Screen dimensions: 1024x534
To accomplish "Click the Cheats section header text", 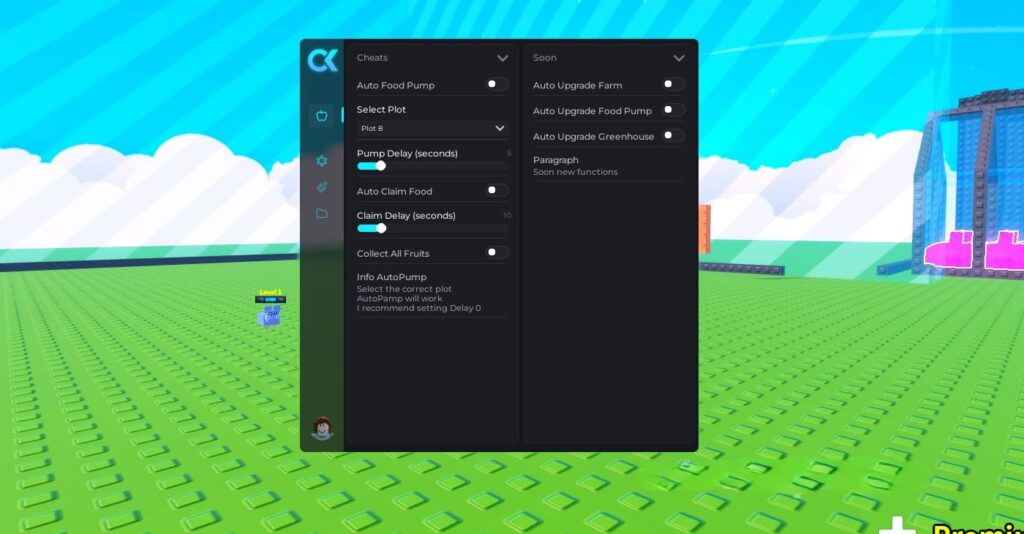I will point(372,57).
